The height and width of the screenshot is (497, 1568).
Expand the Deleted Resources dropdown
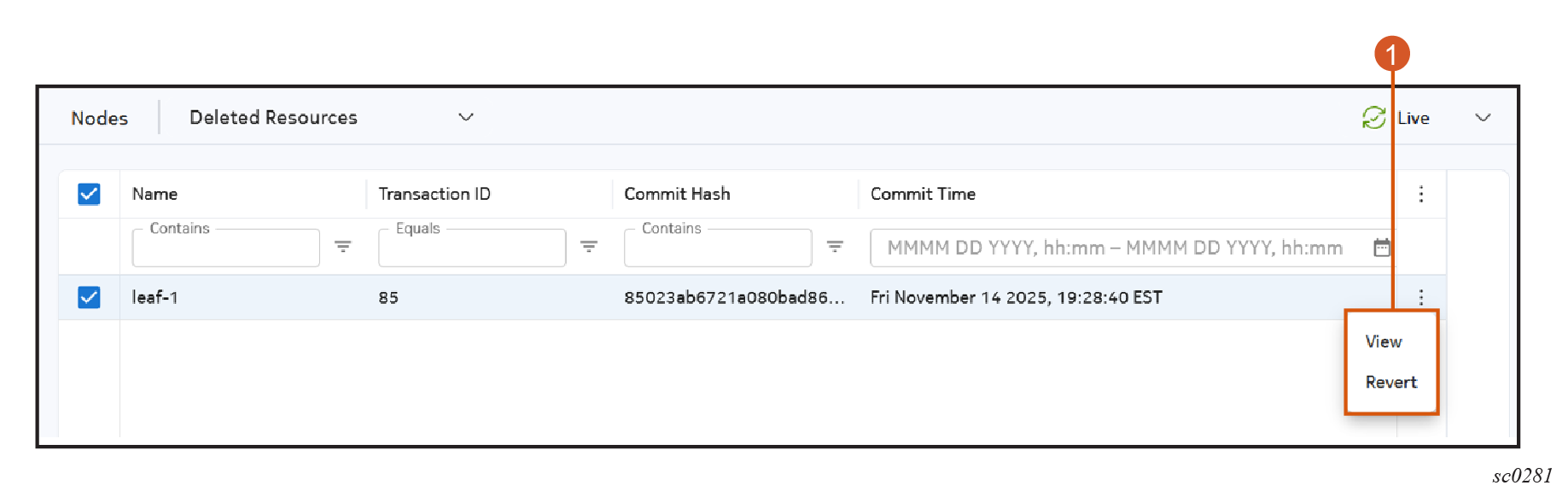click(x=465, y=117)
